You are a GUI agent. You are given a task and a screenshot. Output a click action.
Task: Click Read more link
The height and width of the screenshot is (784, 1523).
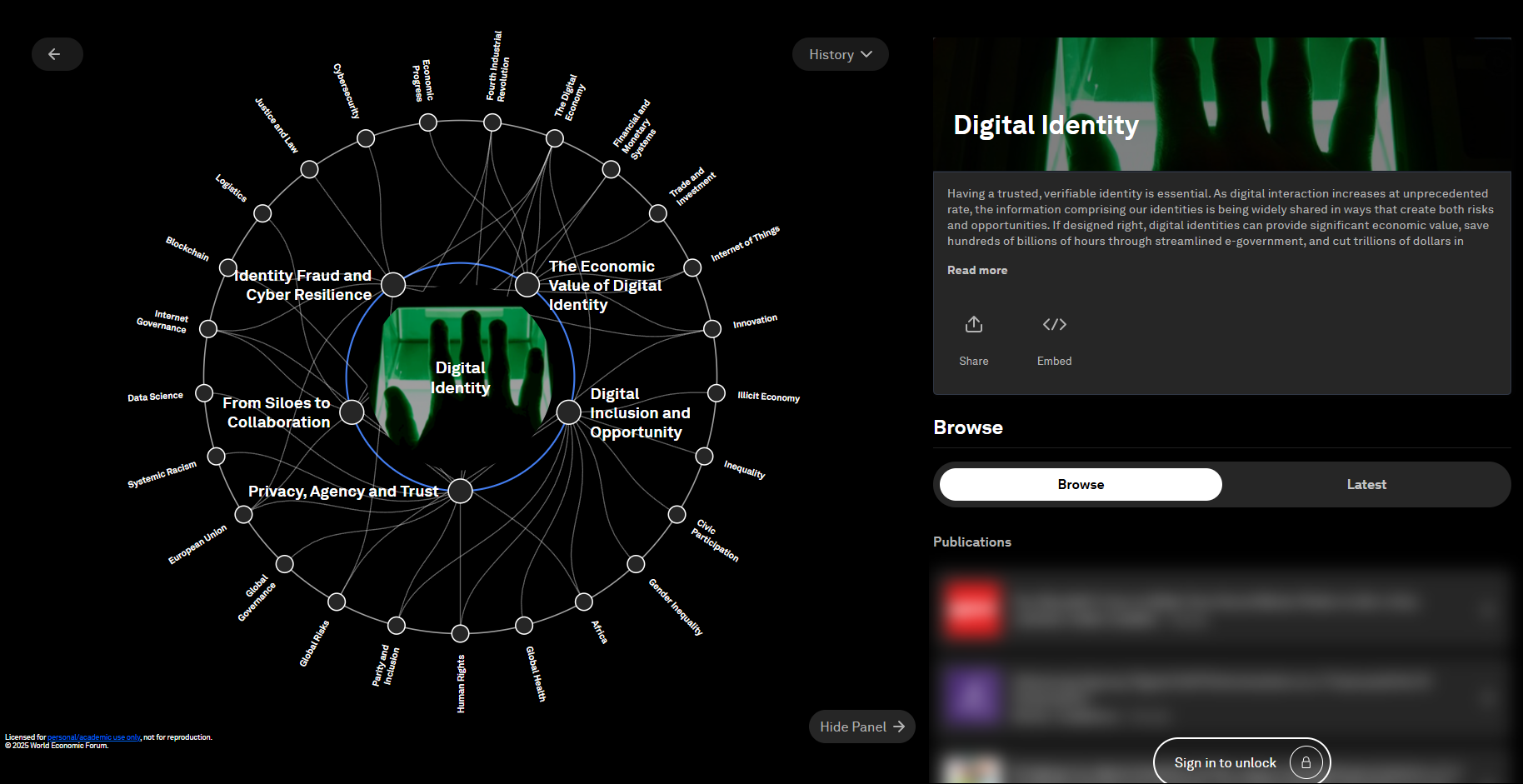tap(977, 270)
